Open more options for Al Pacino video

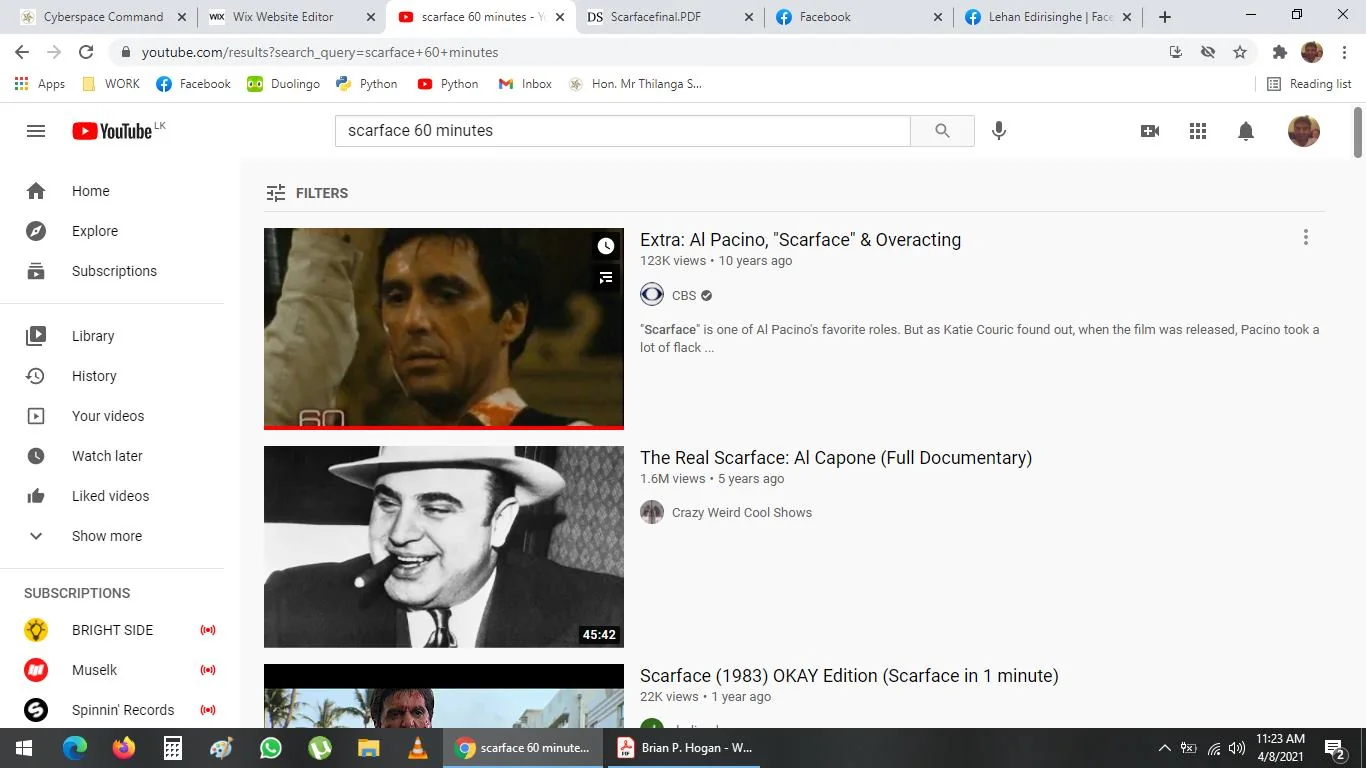[1305, 237]
